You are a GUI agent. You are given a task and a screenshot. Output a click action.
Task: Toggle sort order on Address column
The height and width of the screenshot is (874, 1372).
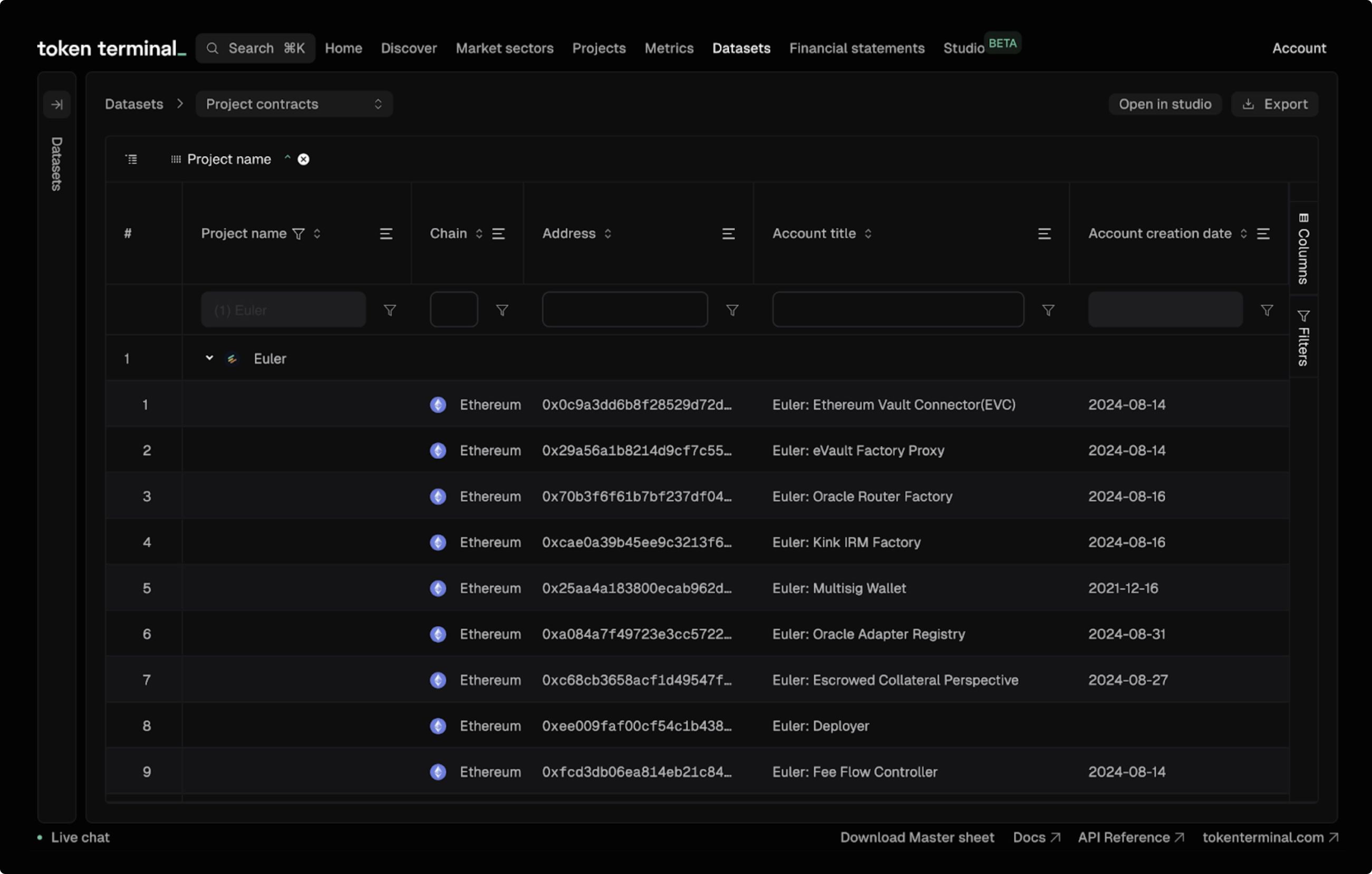(608, 234)
